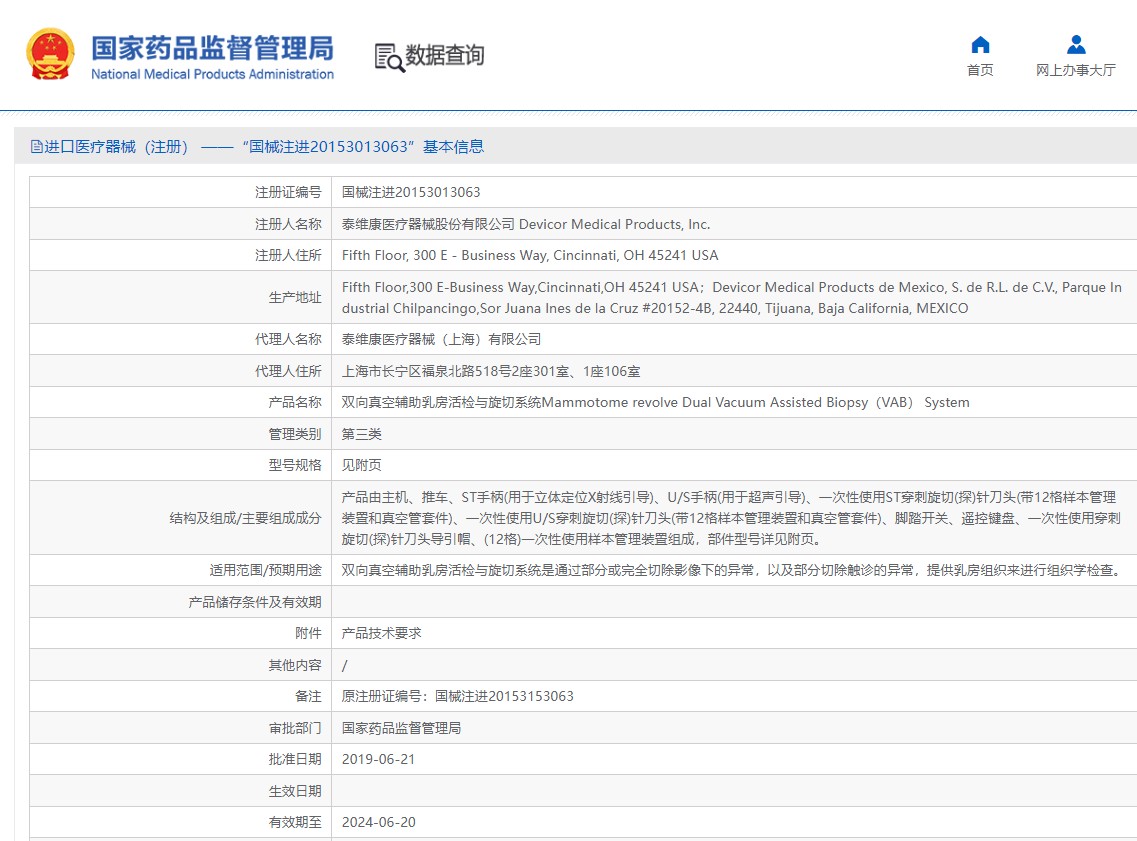
Task: Click the 产品储存条件及有效期 label
Action: point(255,602)
